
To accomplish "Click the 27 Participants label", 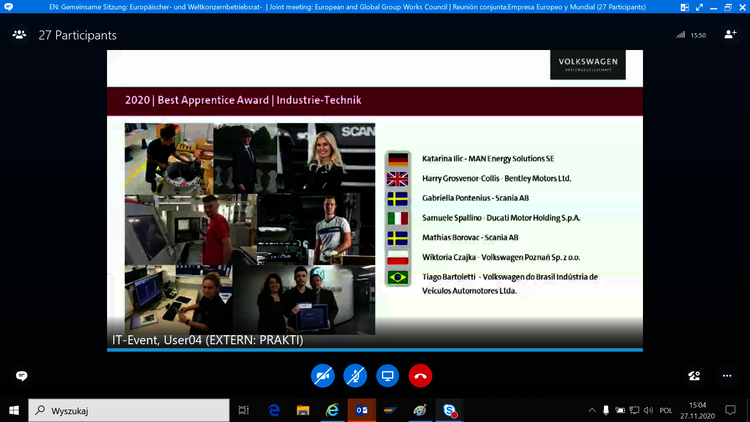I will click(77, 35).
